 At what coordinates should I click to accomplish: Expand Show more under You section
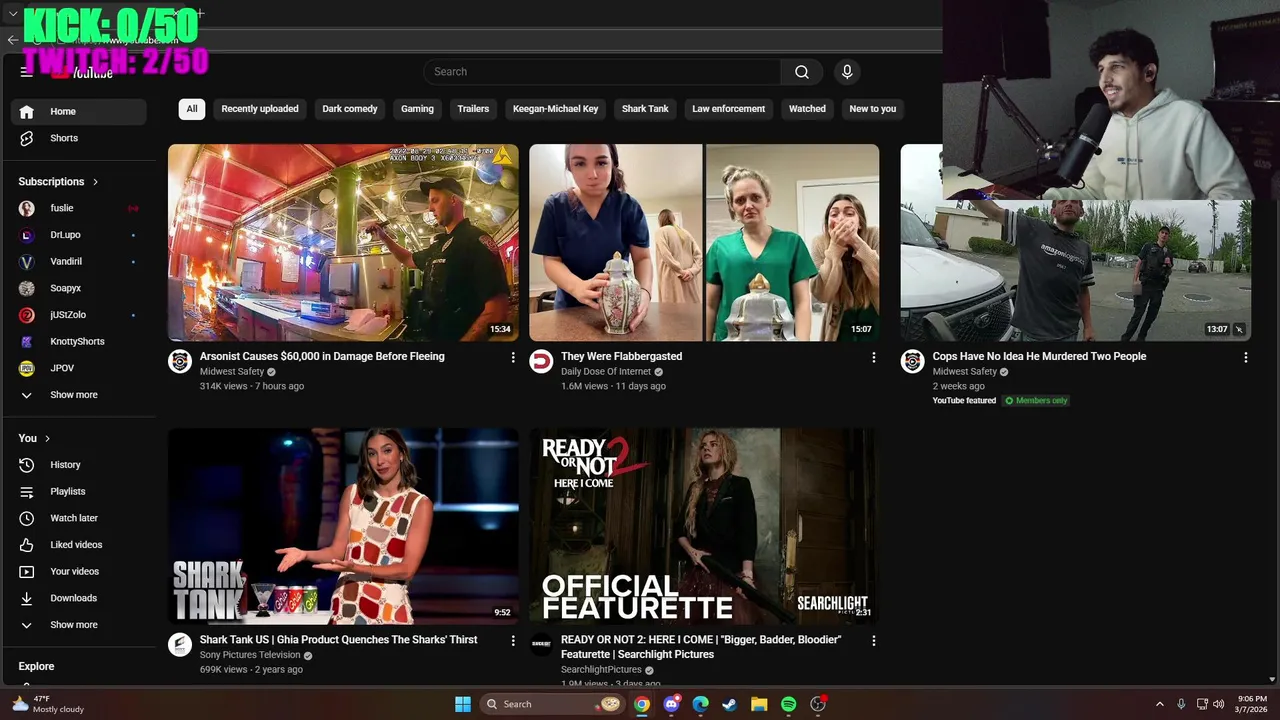click(79, 625)
